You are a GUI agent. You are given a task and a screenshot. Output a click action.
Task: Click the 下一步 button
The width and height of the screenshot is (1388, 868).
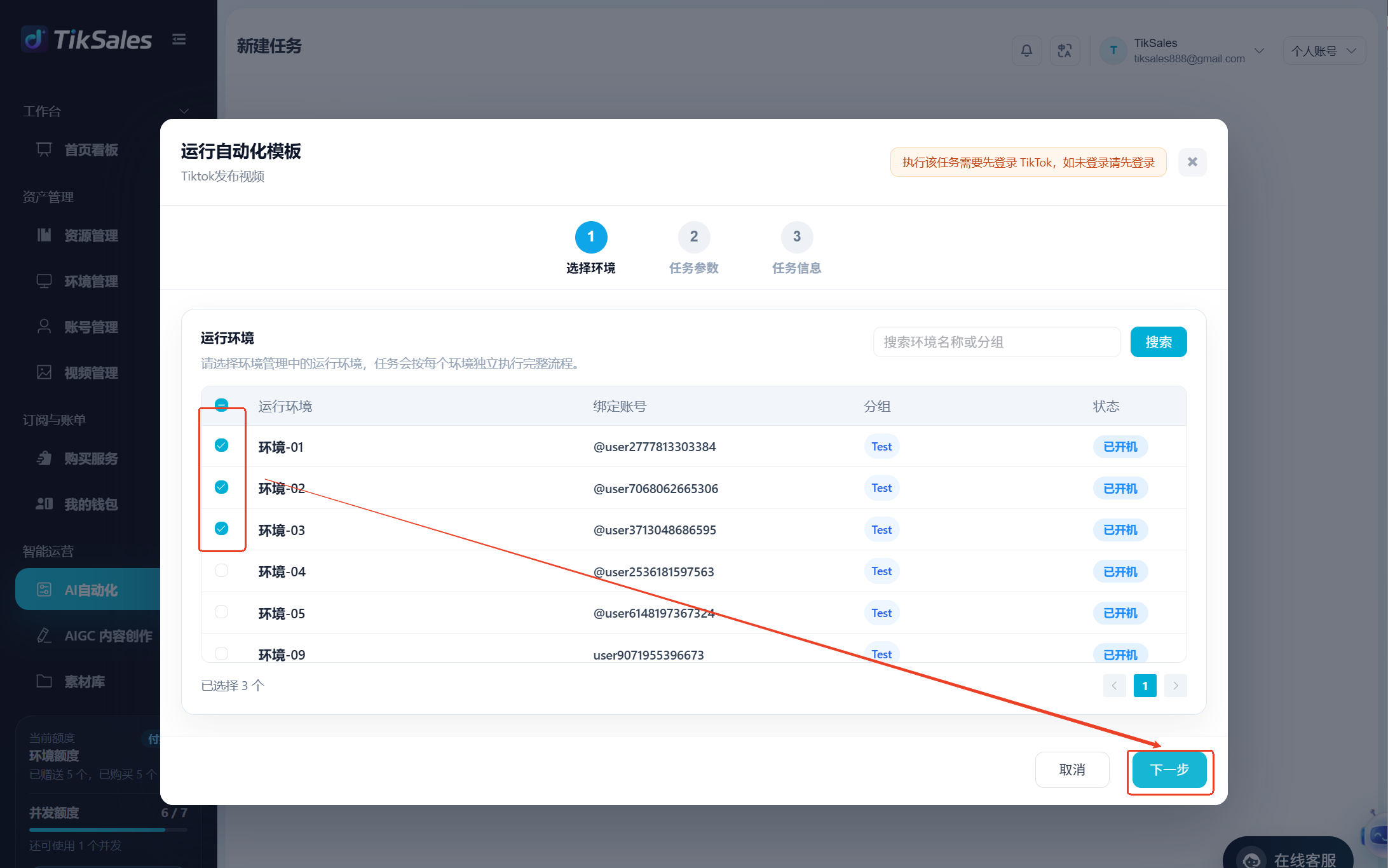click(1169, 770)
